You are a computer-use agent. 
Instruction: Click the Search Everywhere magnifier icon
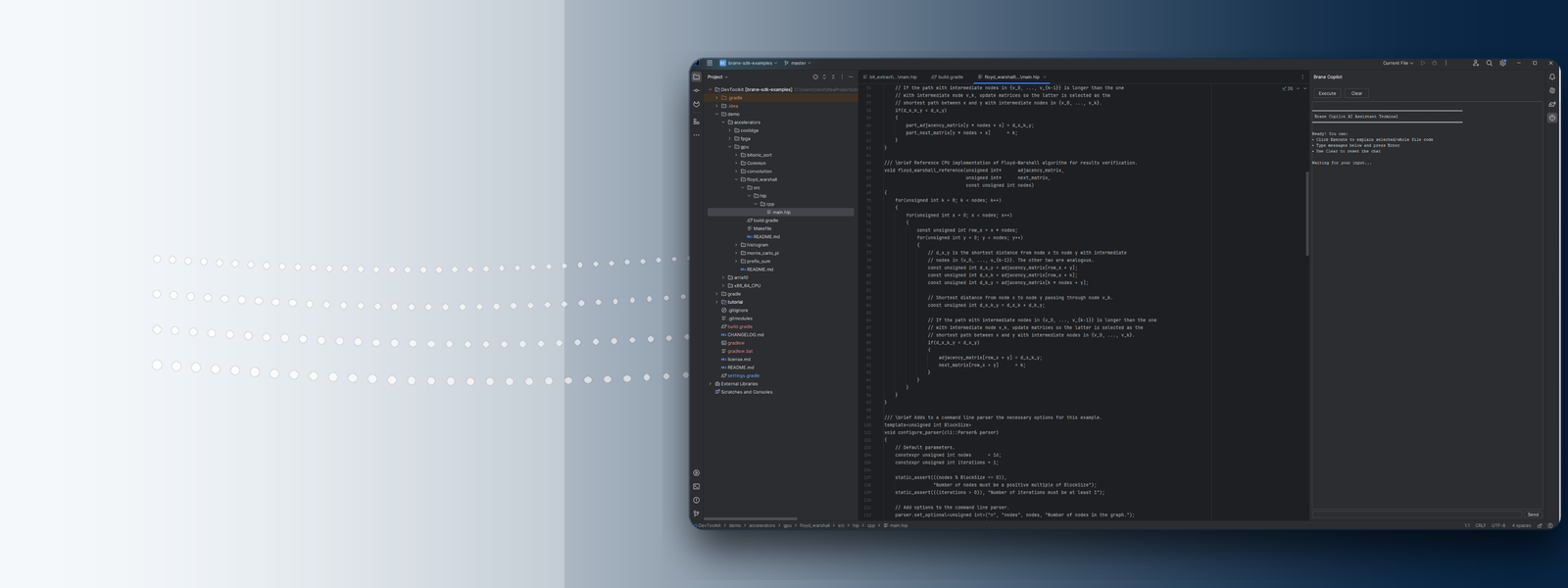click(1490, 63)
